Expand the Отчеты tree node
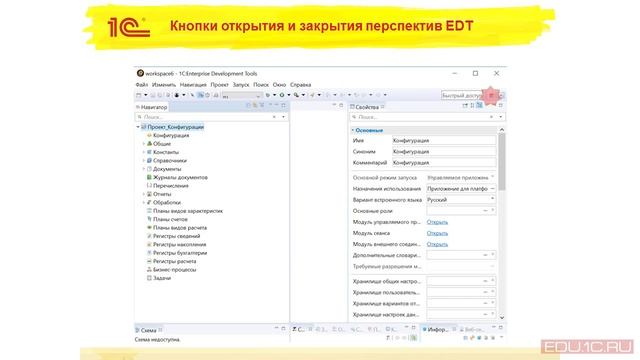The image size is (640, 360). 144,194
